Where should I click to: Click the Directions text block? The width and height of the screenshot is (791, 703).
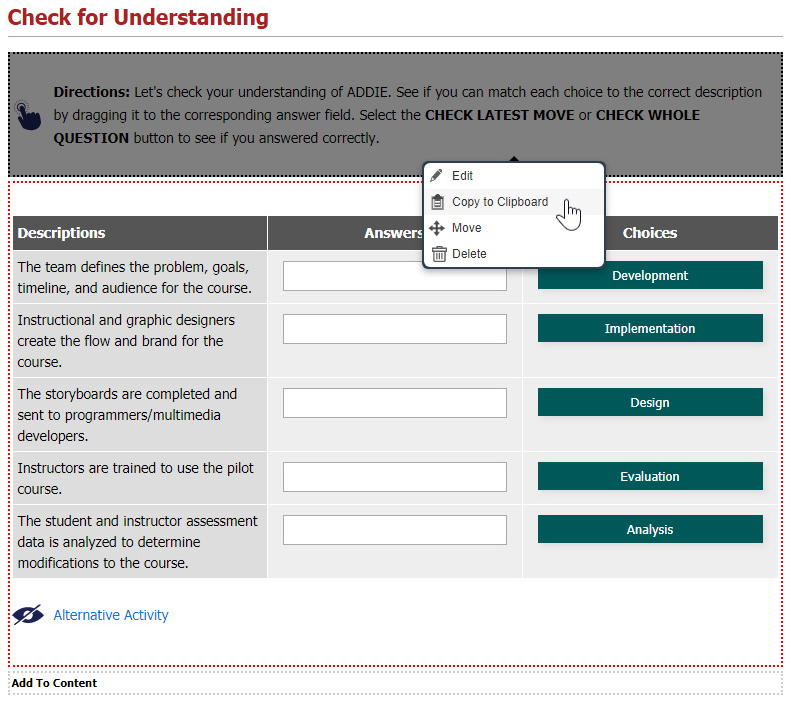tap(408, 115)
